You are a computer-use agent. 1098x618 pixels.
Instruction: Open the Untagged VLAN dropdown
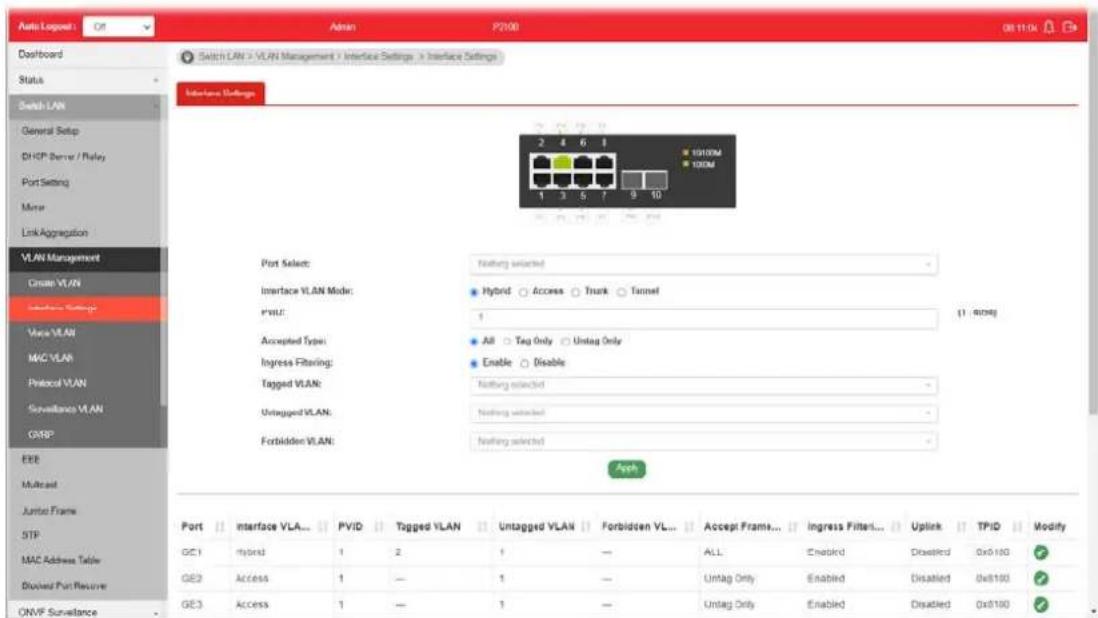(x=703, y=413)
